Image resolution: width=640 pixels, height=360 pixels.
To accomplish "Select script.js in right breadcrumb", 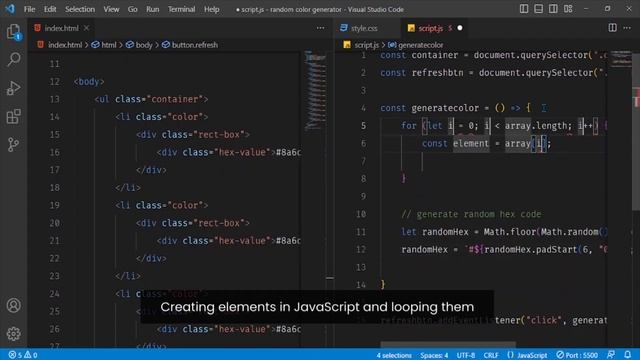I will [x=366, y=45].
